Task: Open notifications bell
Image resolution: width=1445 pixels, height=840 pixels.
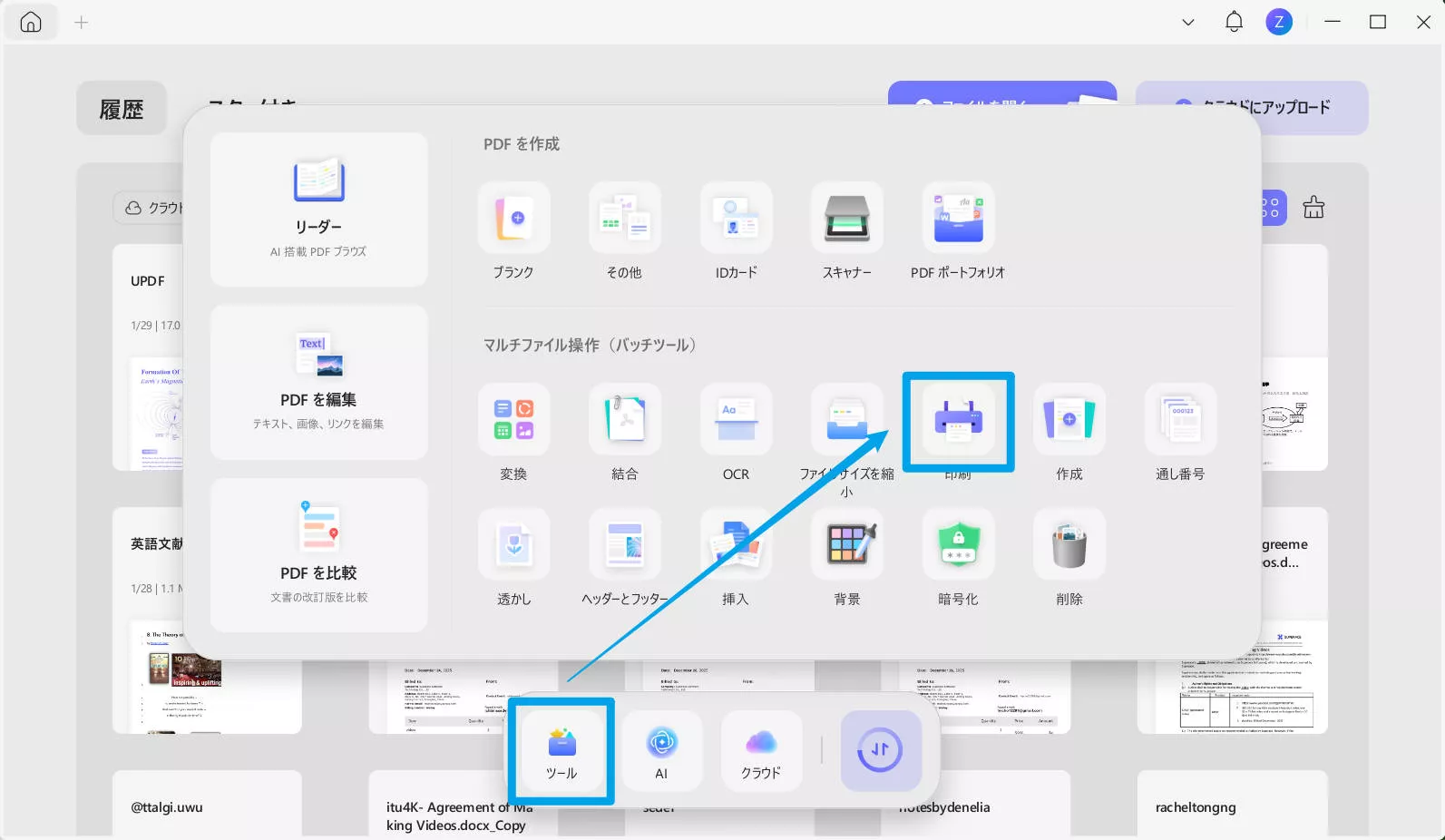Action: click(x=1234, y=22)
